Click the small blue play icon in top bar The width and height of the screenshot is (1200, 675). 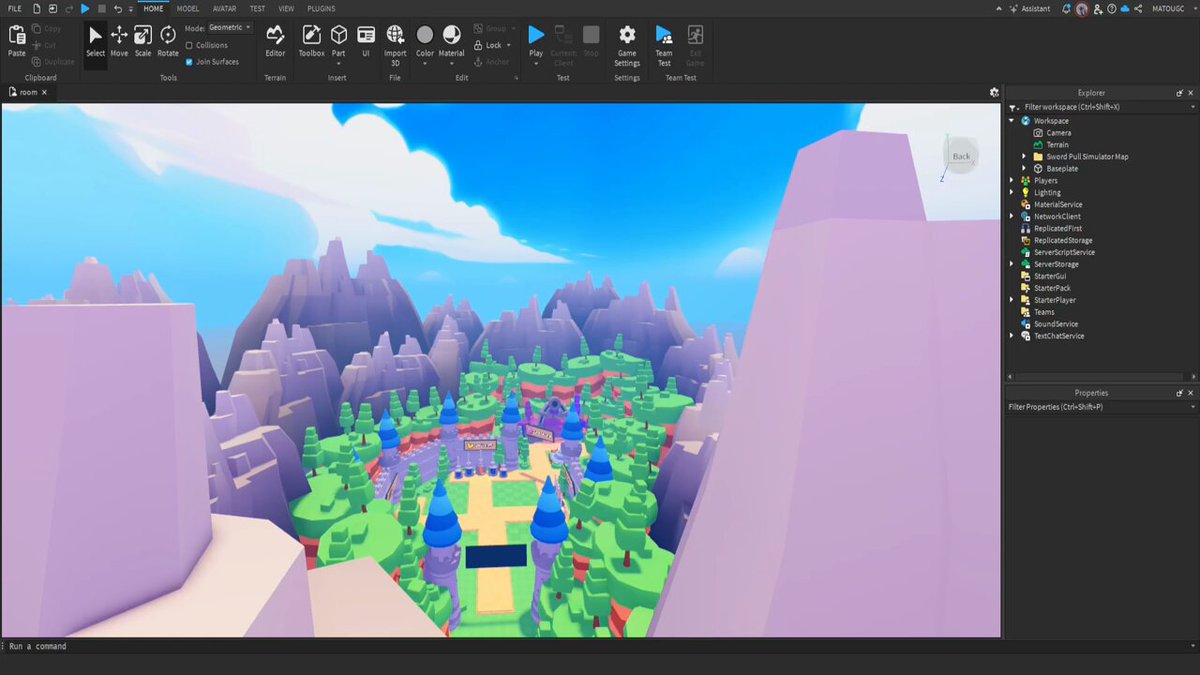click(85, 8)
